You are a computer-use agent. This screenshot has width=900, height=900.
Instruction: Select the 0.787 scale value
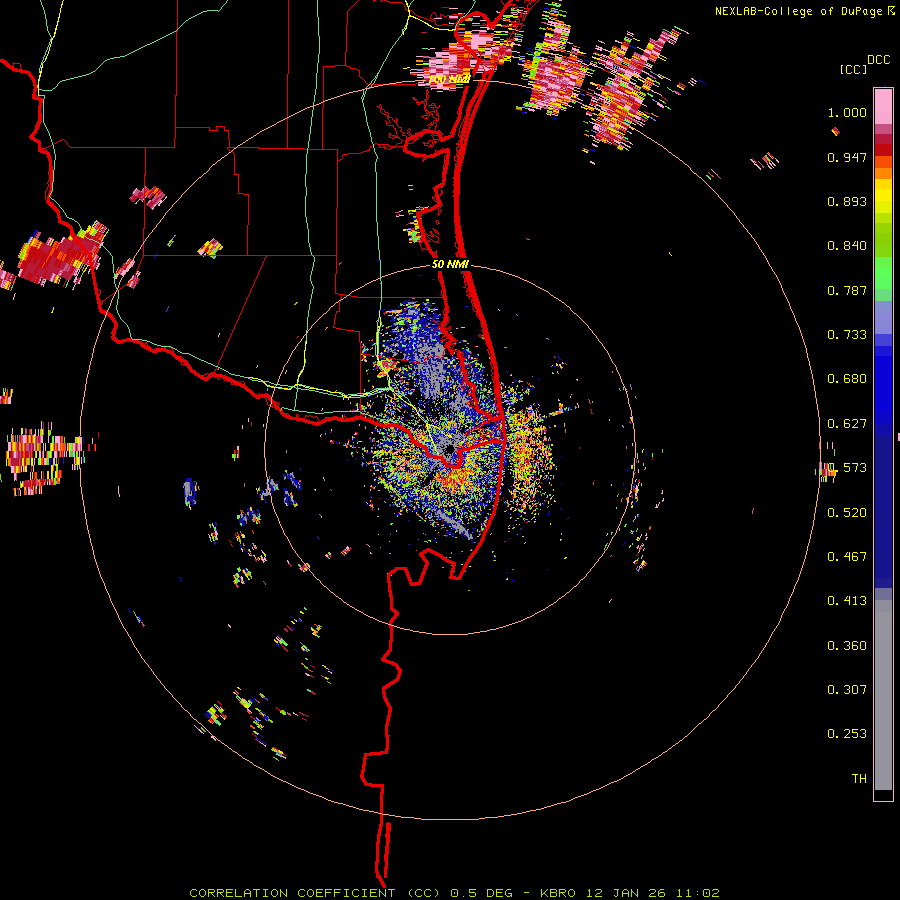click(x=847, y=290)
